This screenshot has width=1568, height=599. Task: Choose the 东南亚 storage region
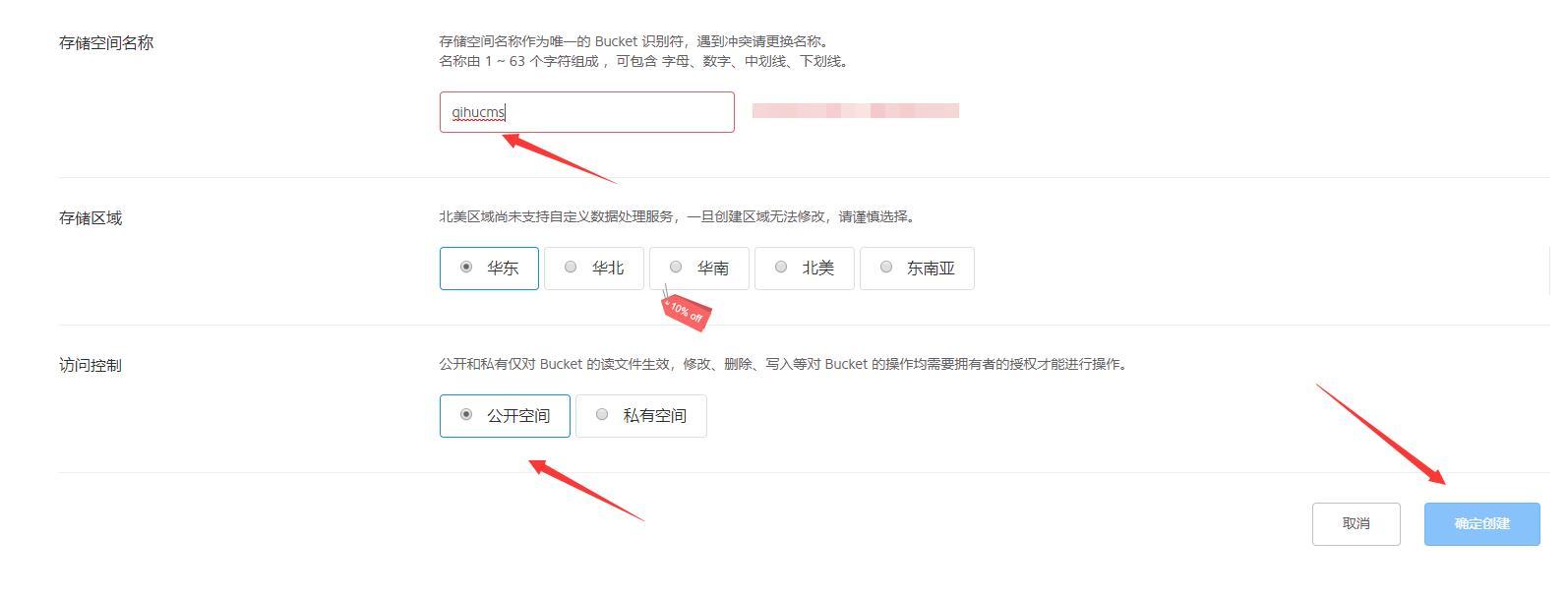917,269
